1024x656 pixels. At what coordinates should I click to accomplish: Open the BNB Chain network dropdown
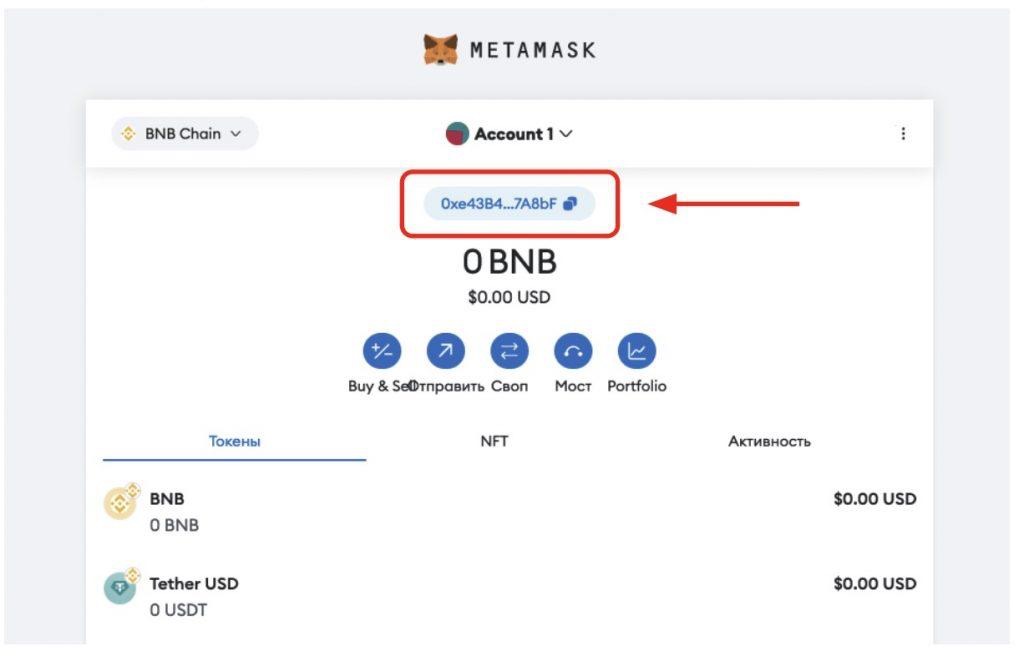pyautogui.click(x=184, y=134)
